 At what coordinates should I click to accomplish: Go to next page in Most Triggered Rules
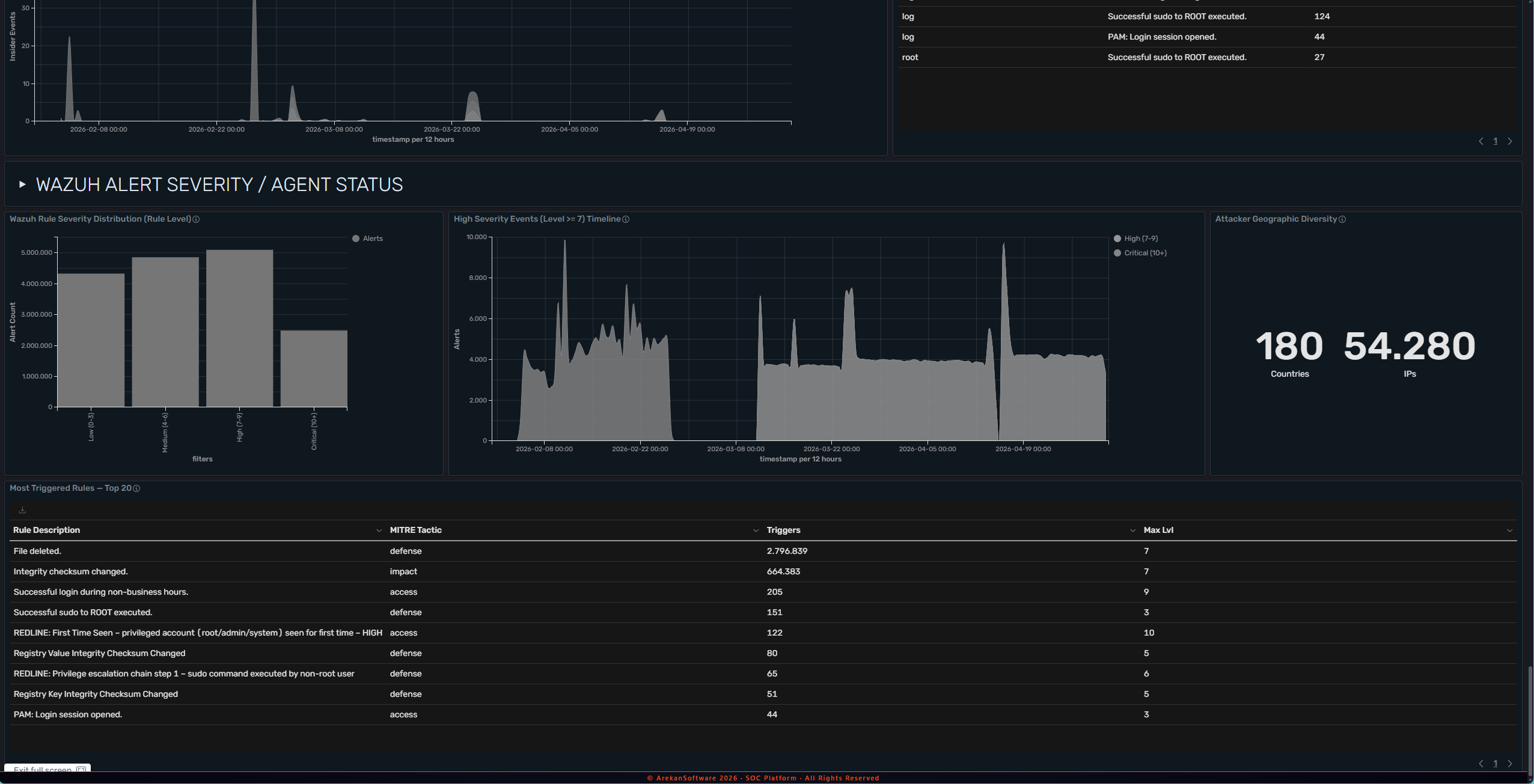click(x=1509, y=764)
